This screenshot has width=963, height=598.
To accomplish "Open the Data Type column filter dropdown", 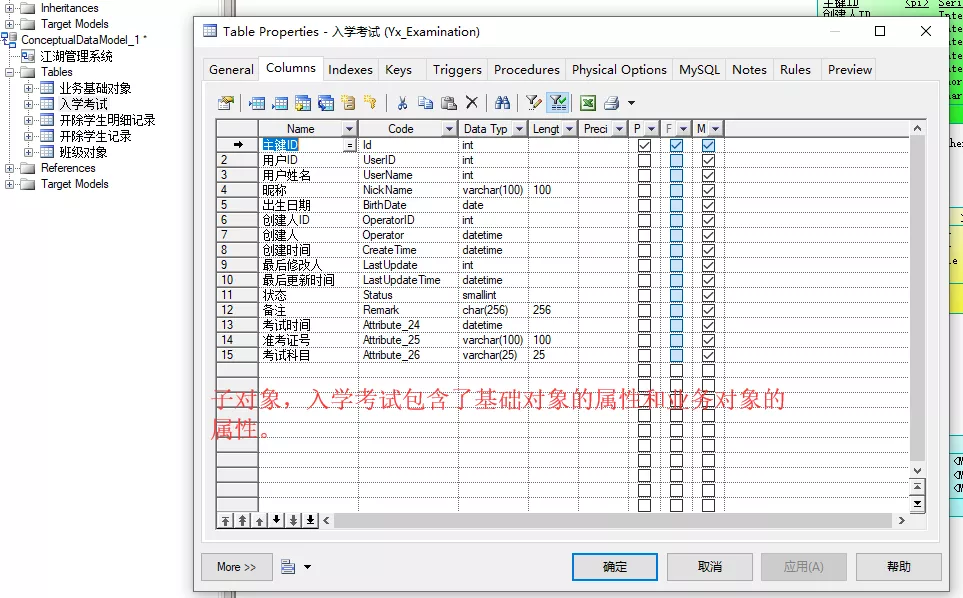I will [520, 129].
